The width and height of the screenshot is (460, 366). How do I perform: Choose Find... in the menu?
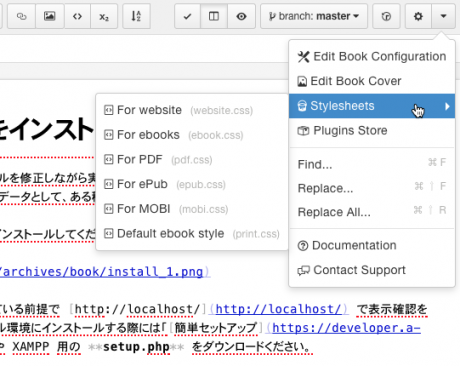[x=372, y=164]
